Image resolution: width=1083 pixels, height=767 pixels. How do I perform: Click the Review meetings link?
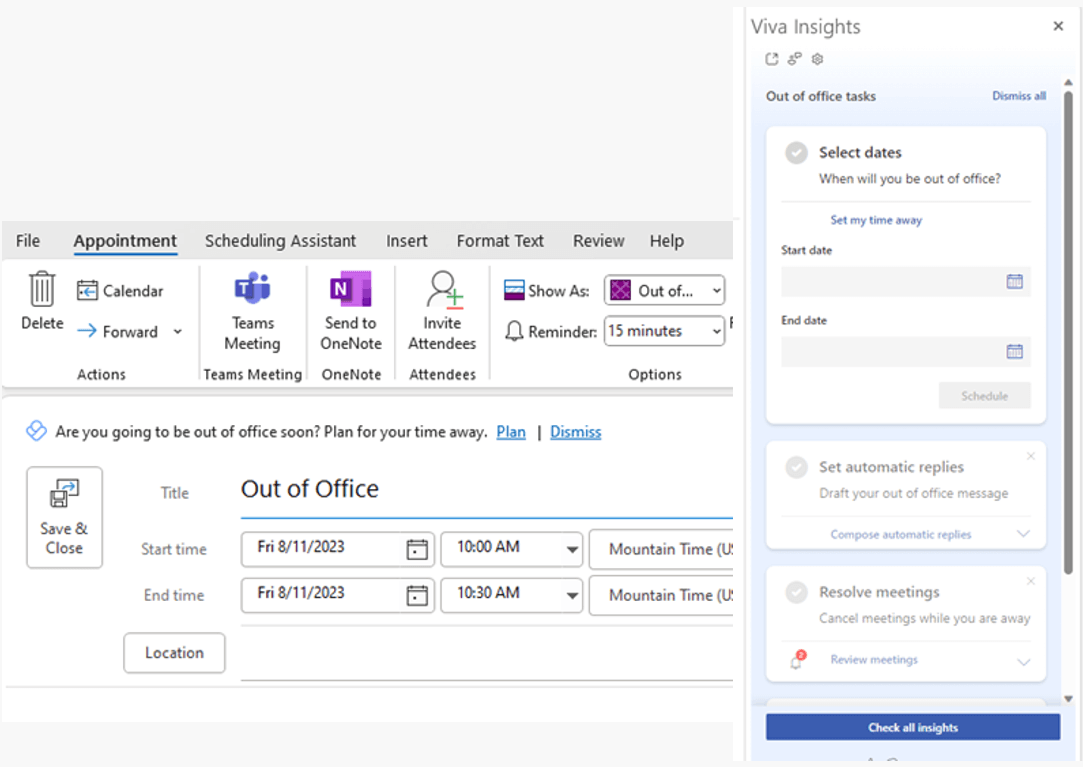pos(874,660)
